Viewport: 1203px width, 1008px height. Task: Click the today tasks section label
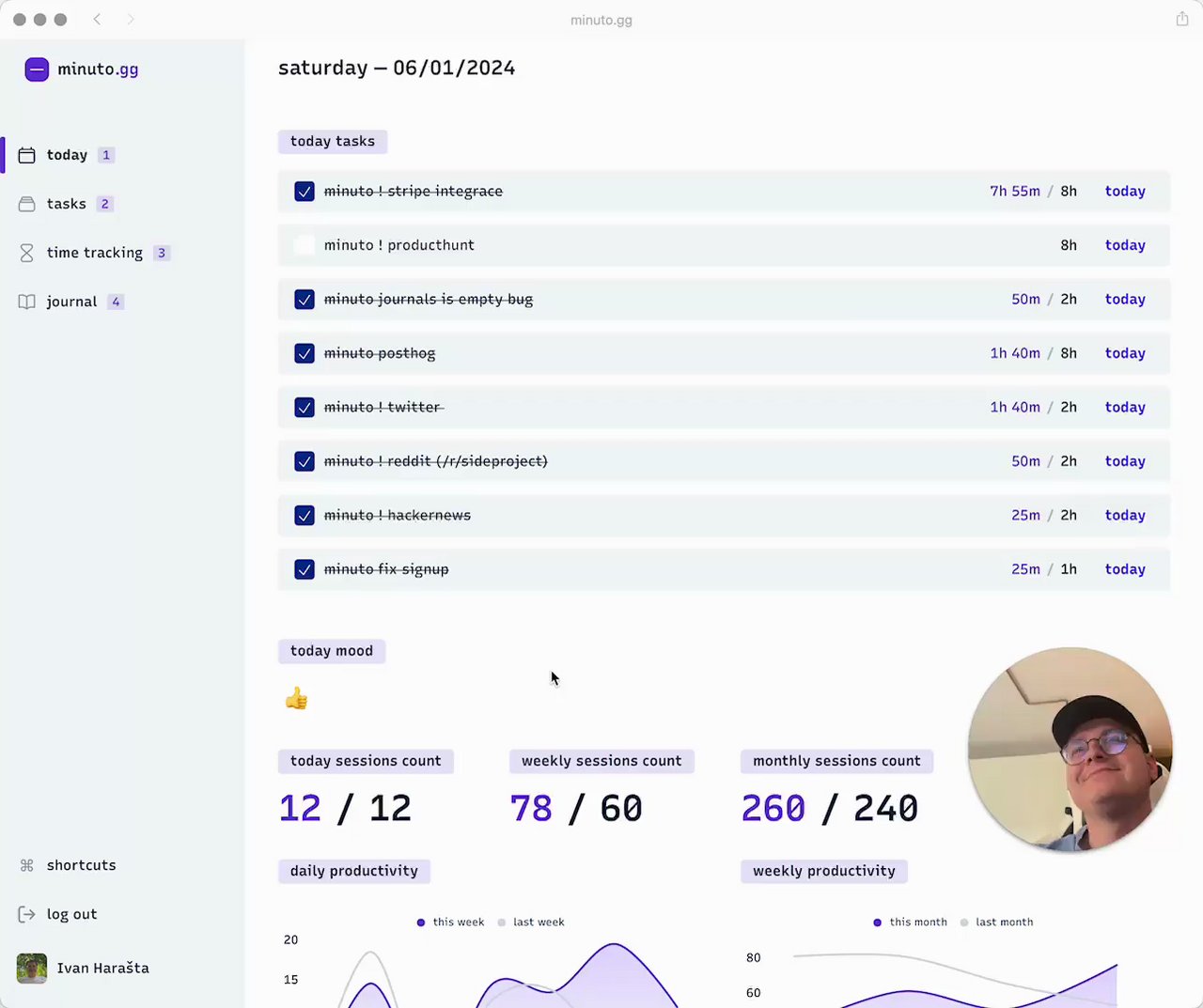click(x=333, y=142)
